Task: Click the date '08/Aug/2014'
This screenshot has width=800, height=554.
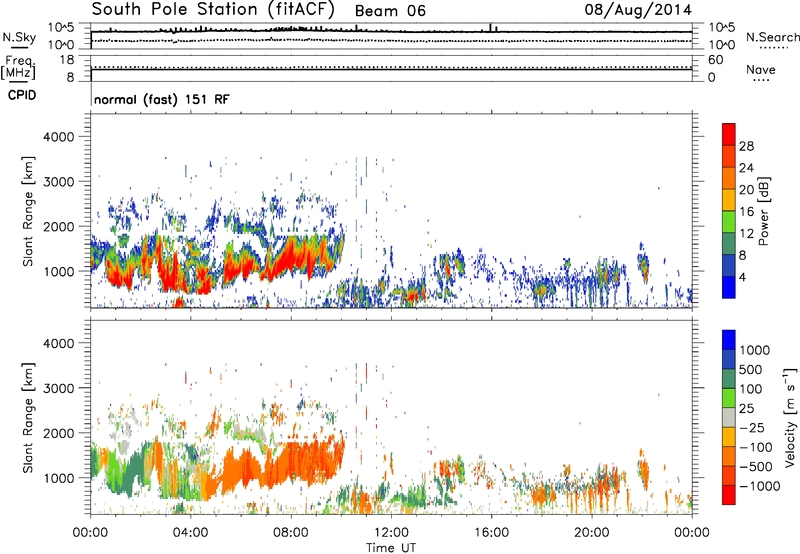Action: click(638, 10)
